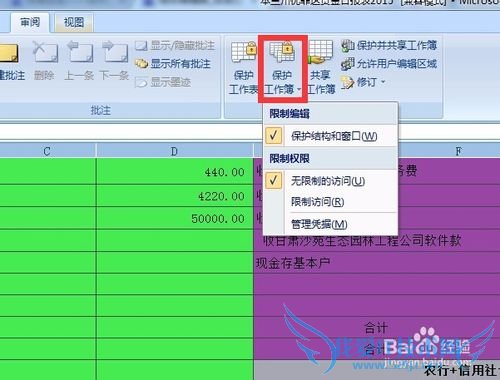Choose 限制访问(R) in the menu
This screenshot has height=380, width=500.
point(331,202)
